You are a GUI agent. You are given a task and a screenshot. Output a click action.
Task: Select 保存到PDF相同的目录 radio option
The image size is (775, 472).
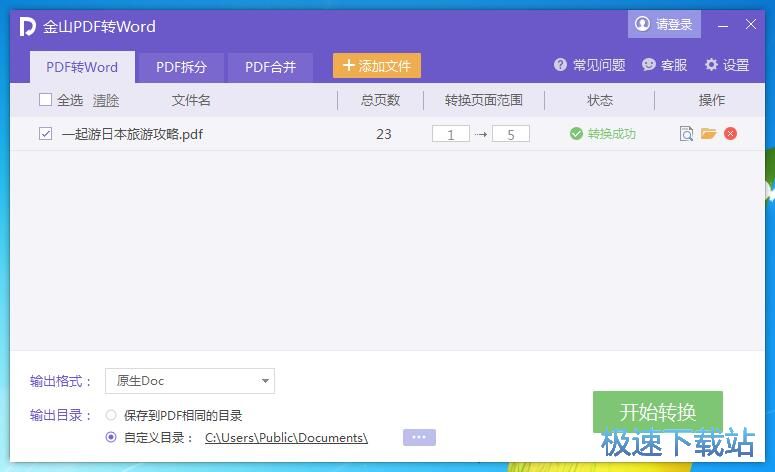click(111, 415)
